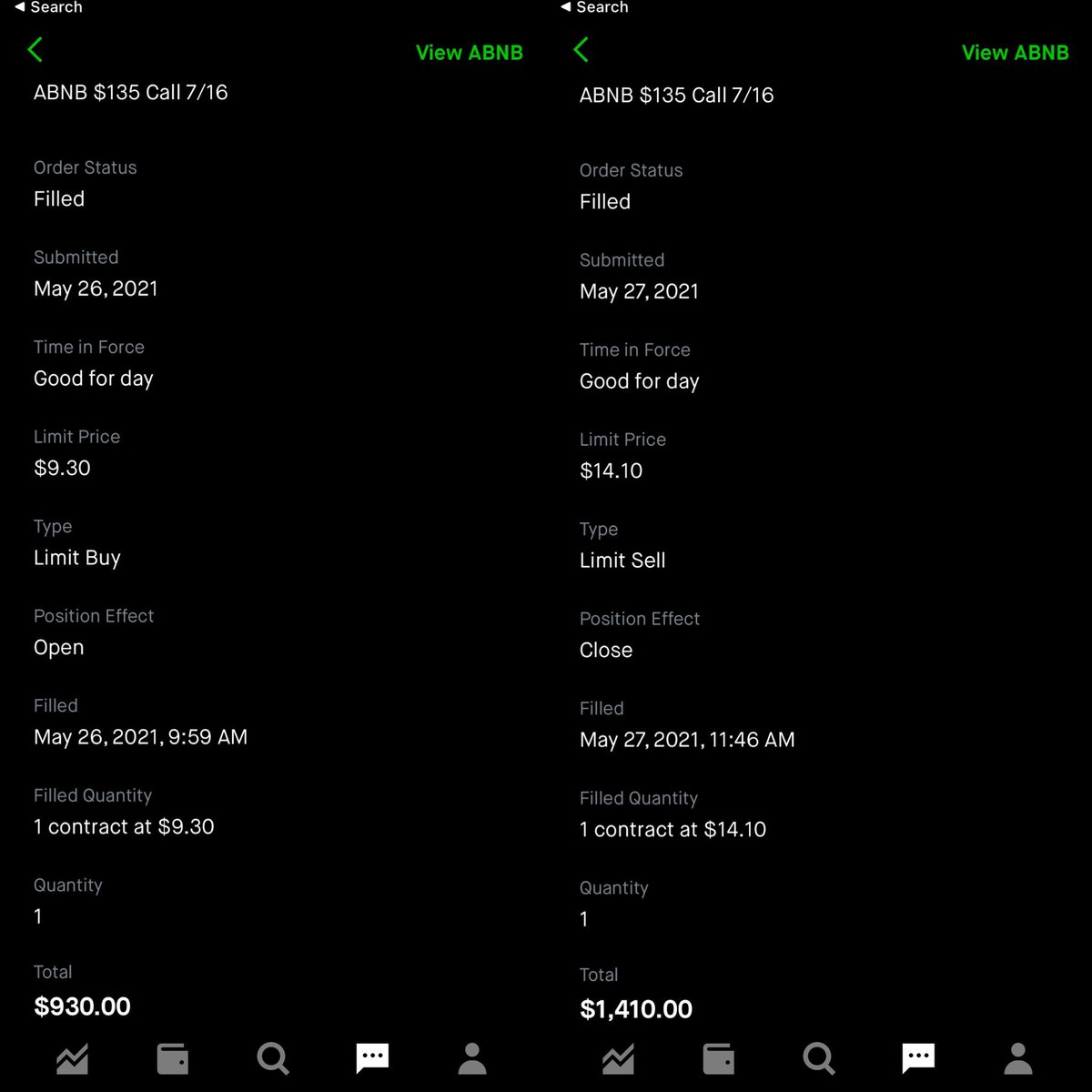Select the $9.30 limit price value
The height and width of the screenshot is (1092, 1092).
point(62,468)
